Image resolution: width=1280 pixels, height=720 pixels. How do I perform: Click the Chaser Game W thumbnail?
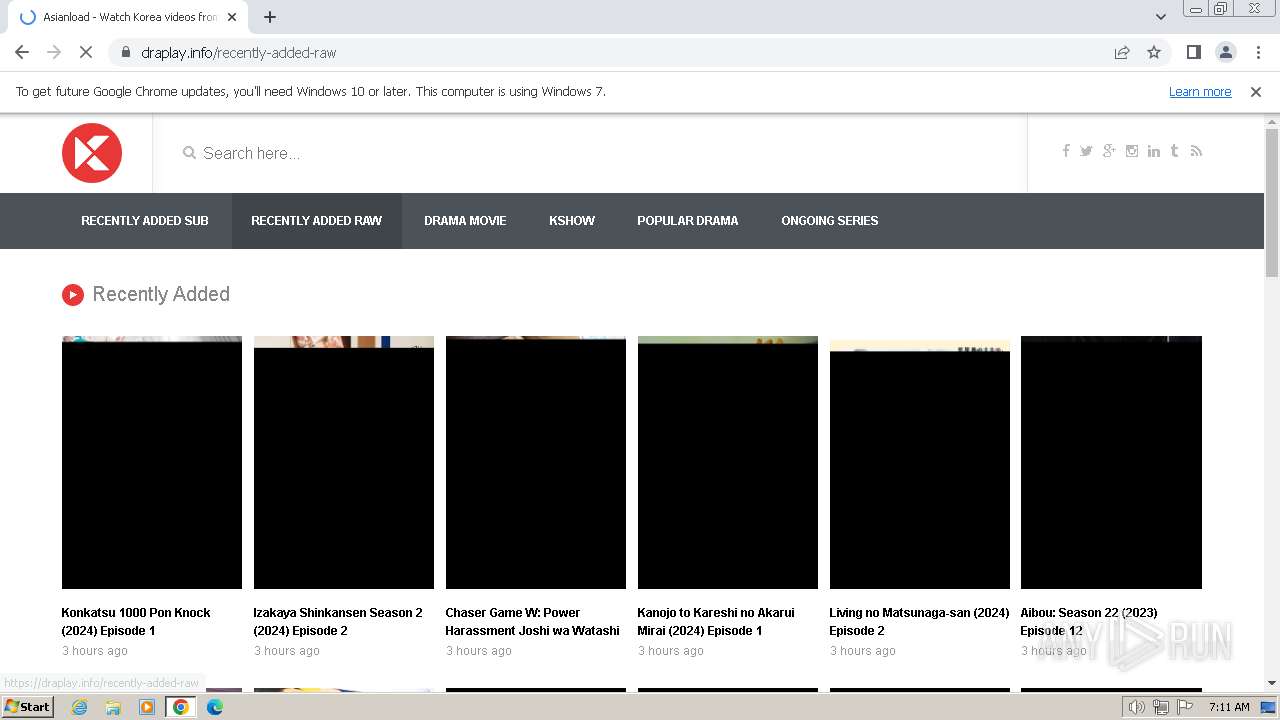(x=536, y=462)
